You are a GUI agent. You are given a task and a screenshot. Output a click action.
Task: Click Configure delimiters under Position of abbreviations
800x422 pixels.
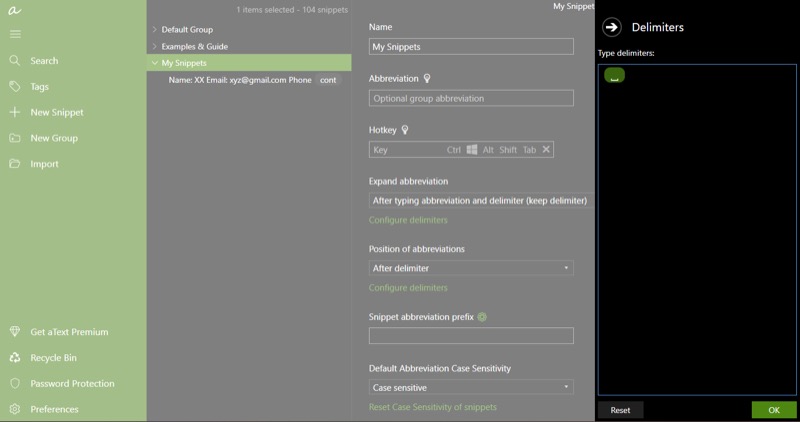408,288
